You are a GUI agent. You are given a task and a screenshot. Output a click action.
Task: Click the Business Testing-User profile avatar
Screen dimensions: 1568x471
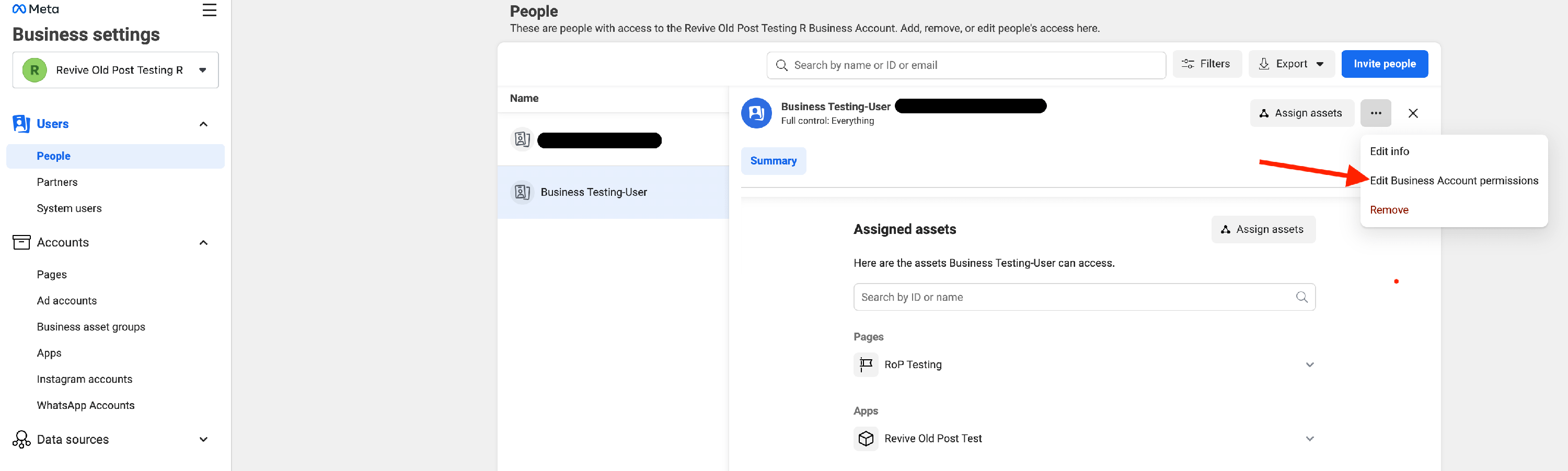(756, 113)
